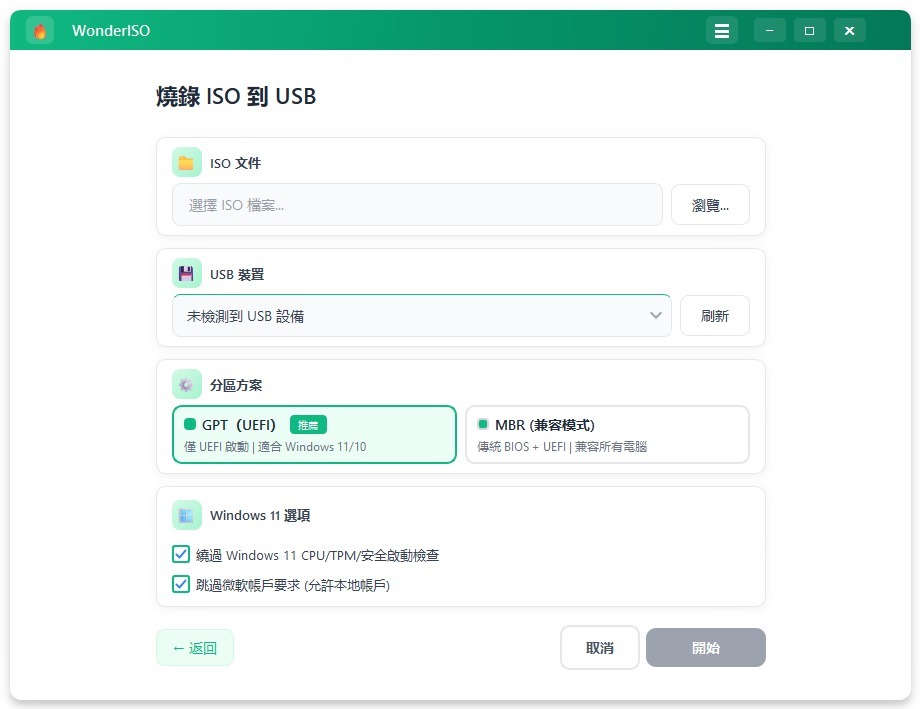The width and height of the screenshot is (920, 709).
Task: Click the 分區方案 gear icon
Action: 187,384
